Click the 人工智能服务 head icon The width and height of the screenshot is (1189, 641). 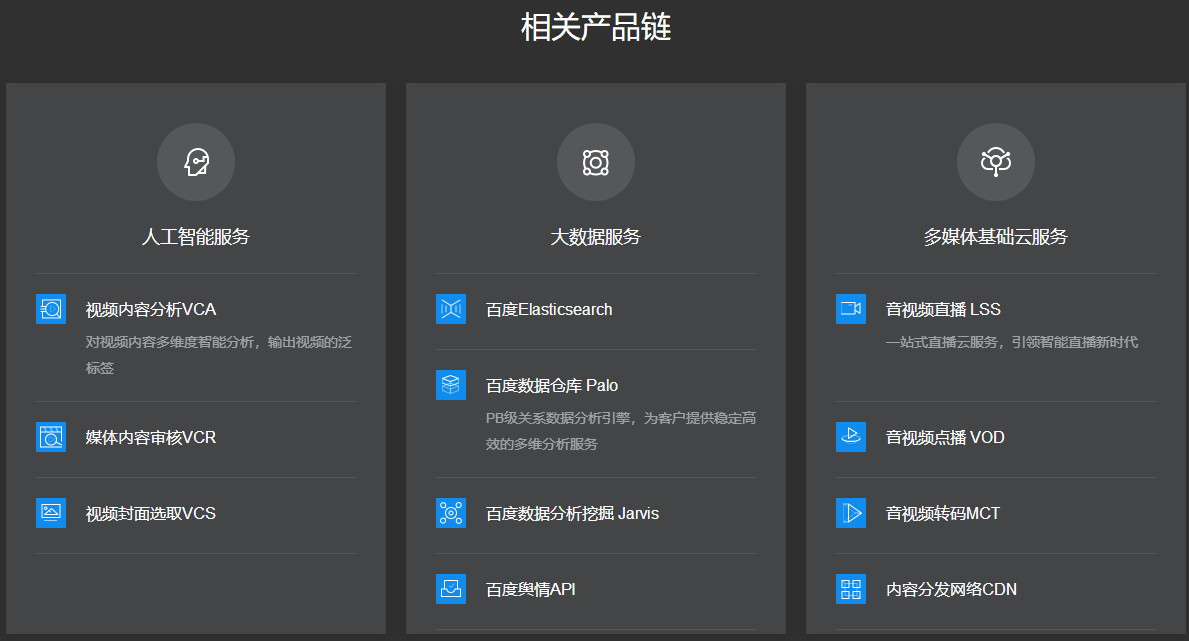tap(196, 162)
